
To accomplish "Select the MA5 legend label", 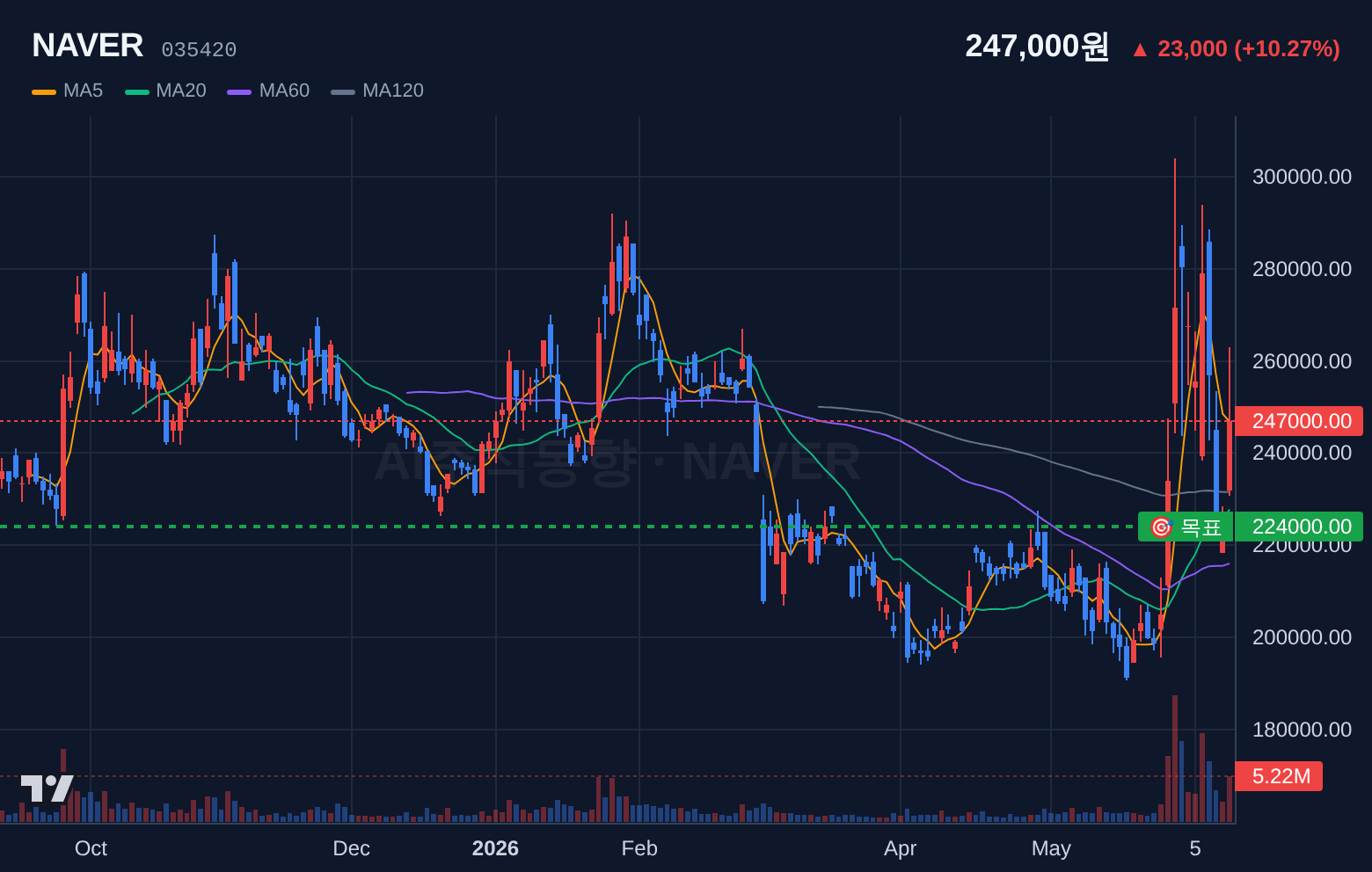I will click(83, 91).
